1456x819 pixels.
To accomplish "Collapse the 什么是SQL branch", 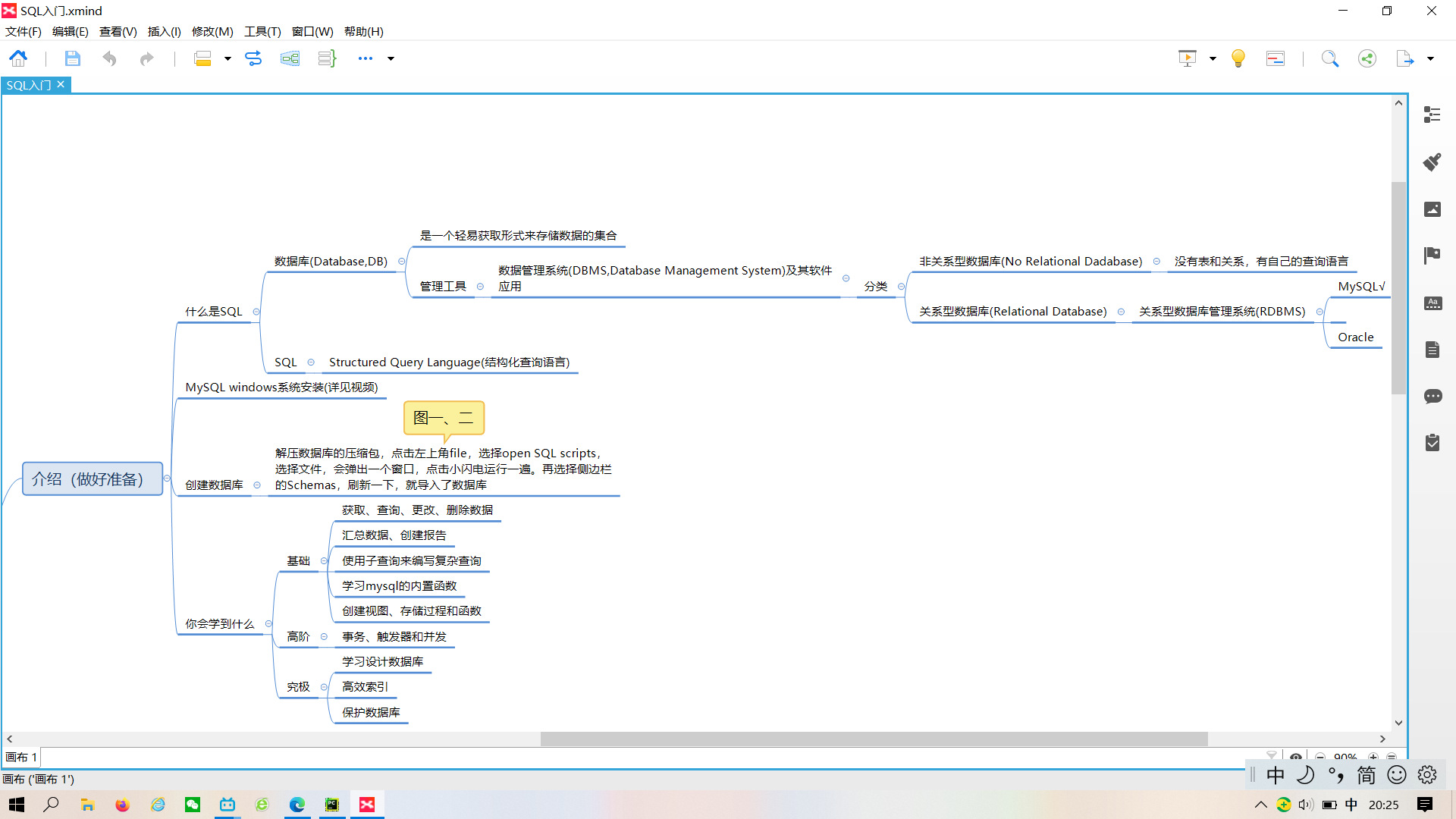I will 256,312.
